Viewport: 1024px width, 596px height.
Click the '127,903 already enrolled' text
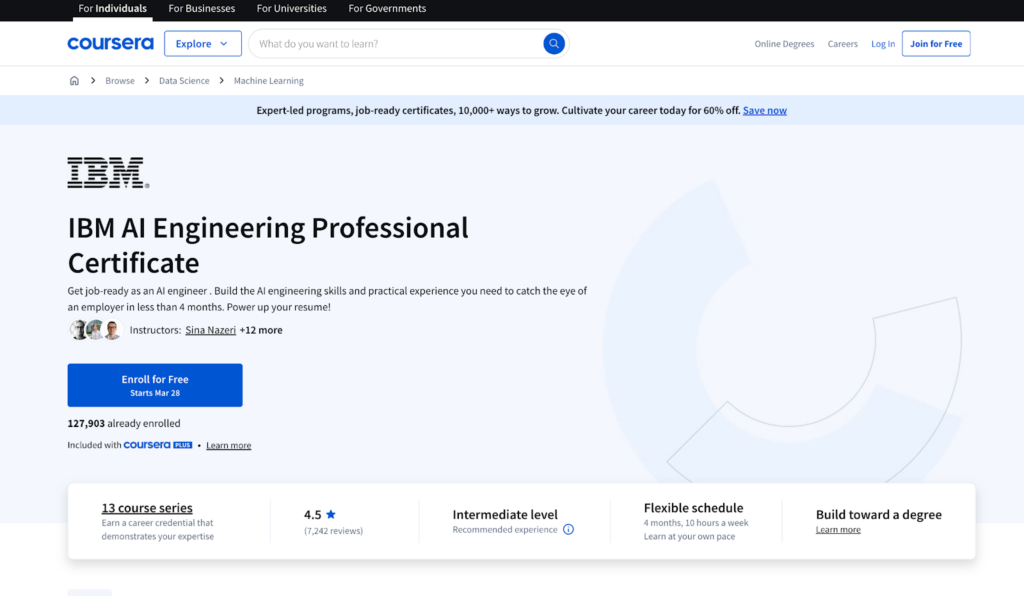tap(124, 423)
